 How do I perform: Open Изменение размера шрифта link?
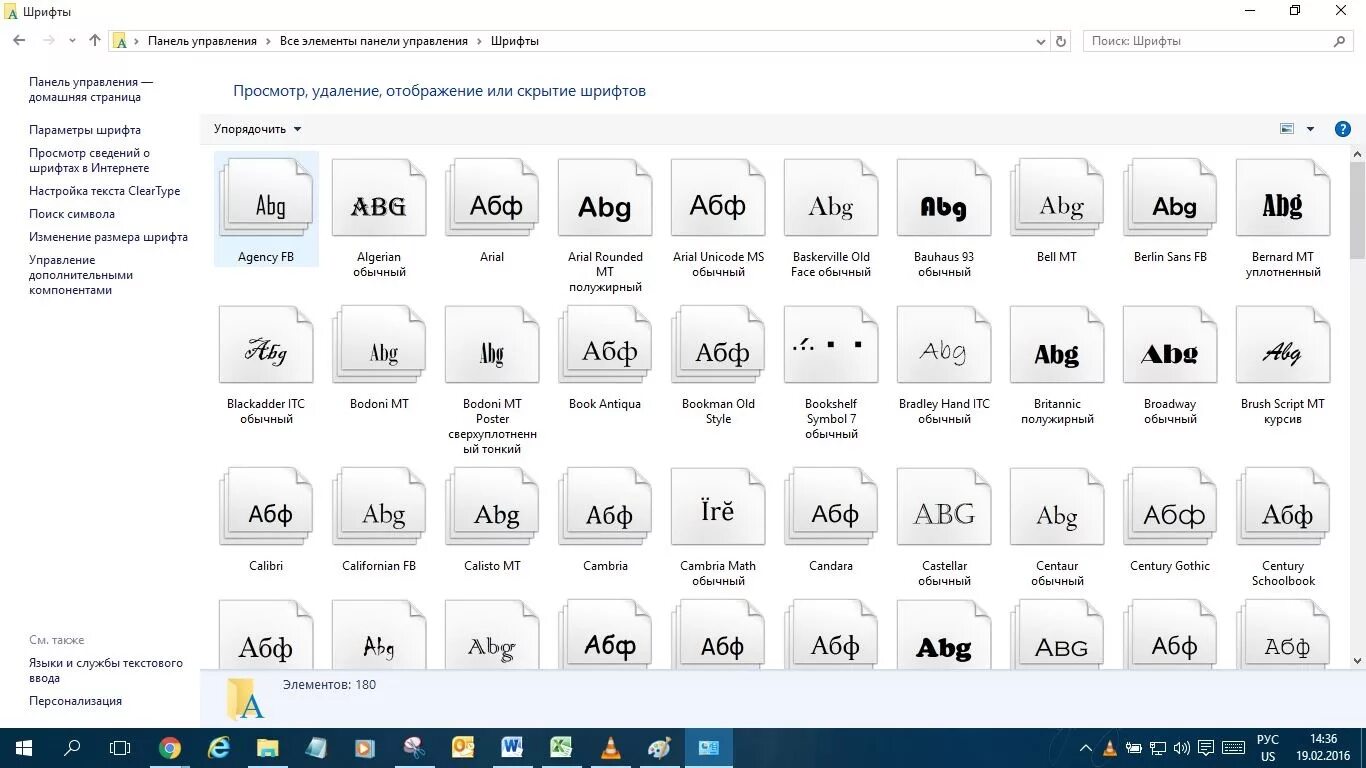(x=108, y=237)
